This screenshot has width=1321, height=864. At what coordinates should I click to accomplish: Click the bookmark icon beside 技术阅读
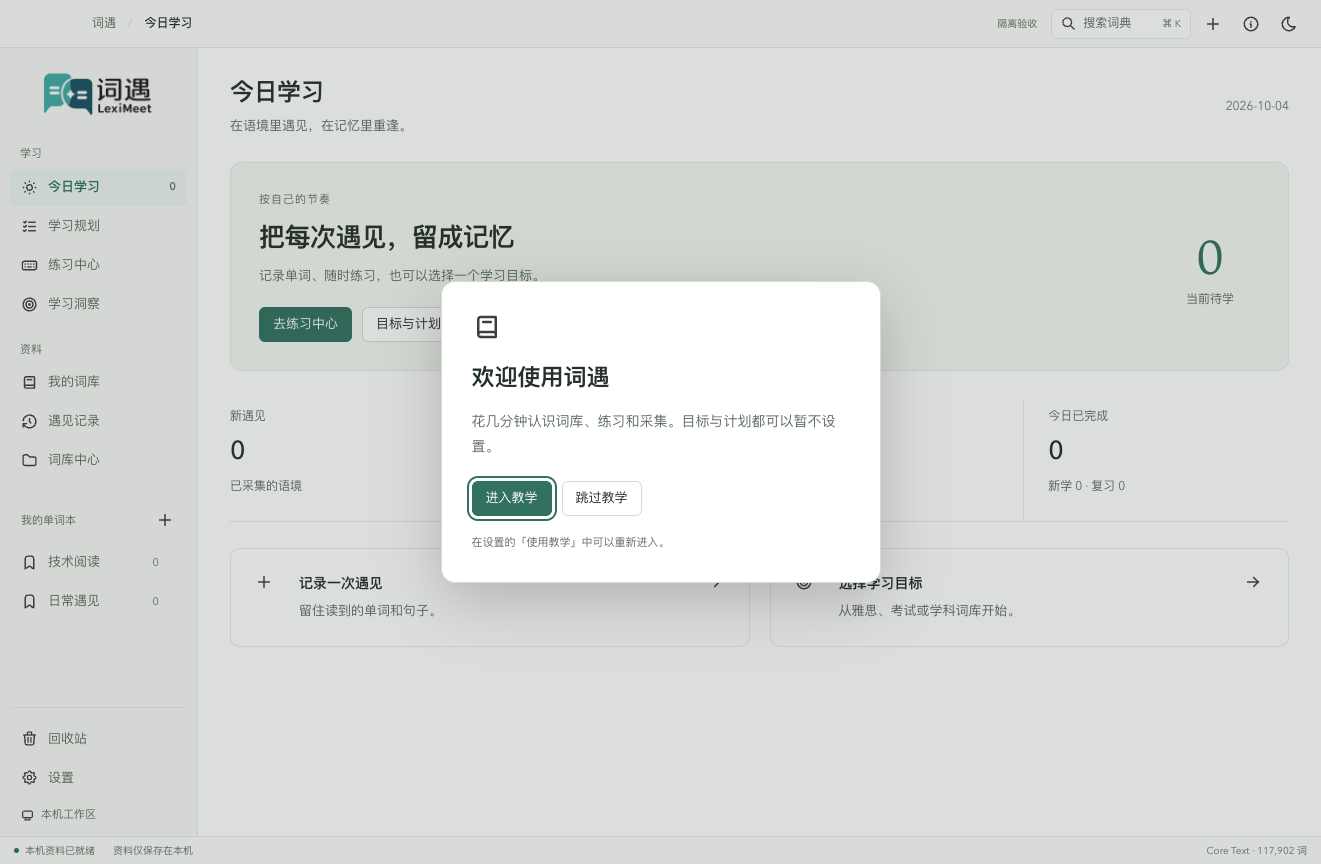point(29,562)
